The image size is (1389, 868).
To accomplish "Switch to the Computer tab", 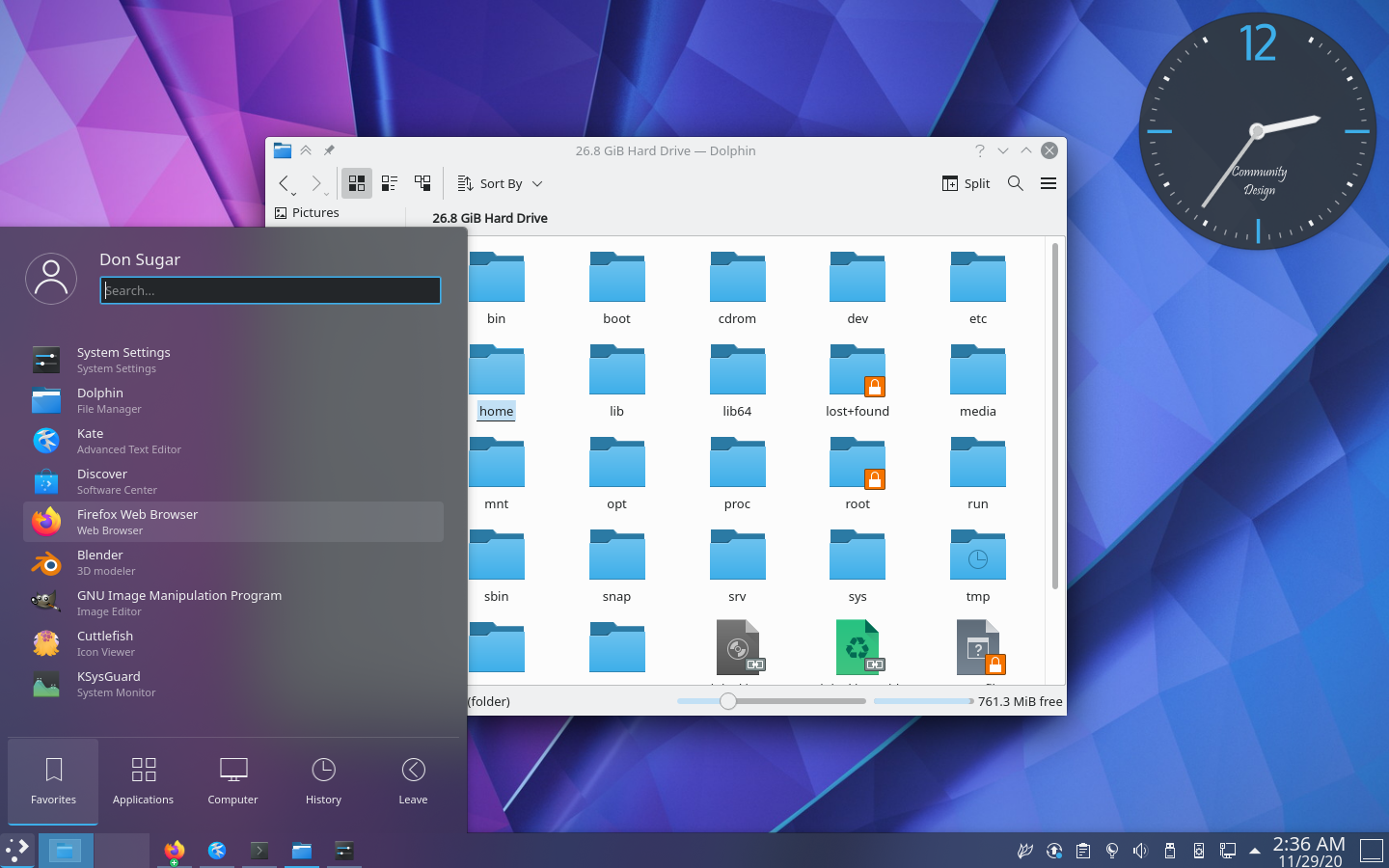I will [x=232, y=781].
